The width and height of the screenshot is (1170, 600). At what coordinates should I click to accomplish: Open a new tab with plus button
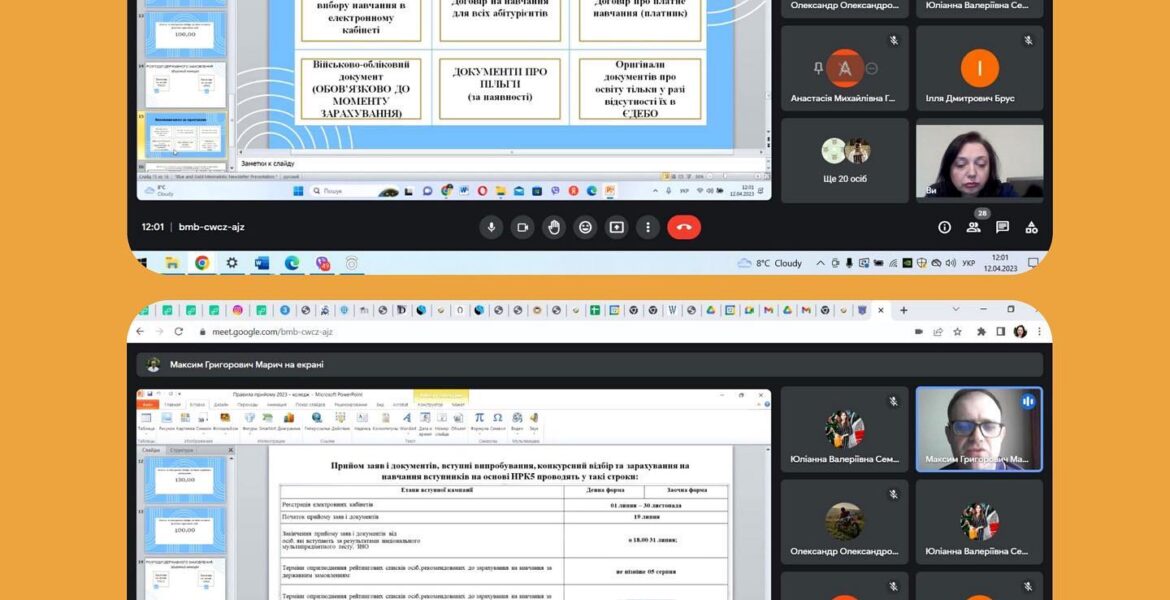coord(904,310)
